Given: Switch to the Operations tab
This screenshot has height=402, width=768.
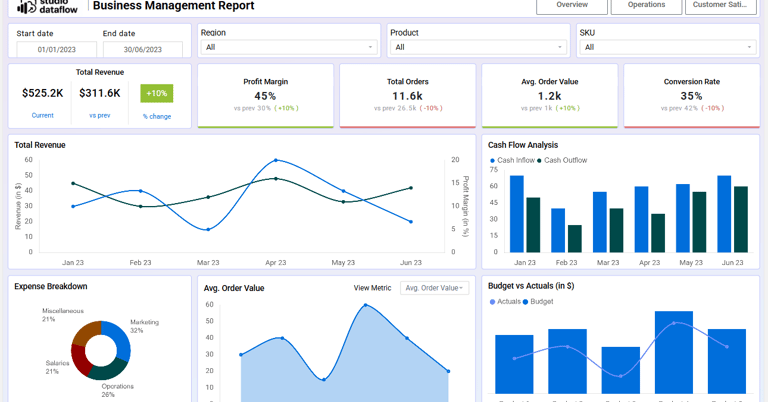Looking at the screenshot, I should (x=647, y=6).
